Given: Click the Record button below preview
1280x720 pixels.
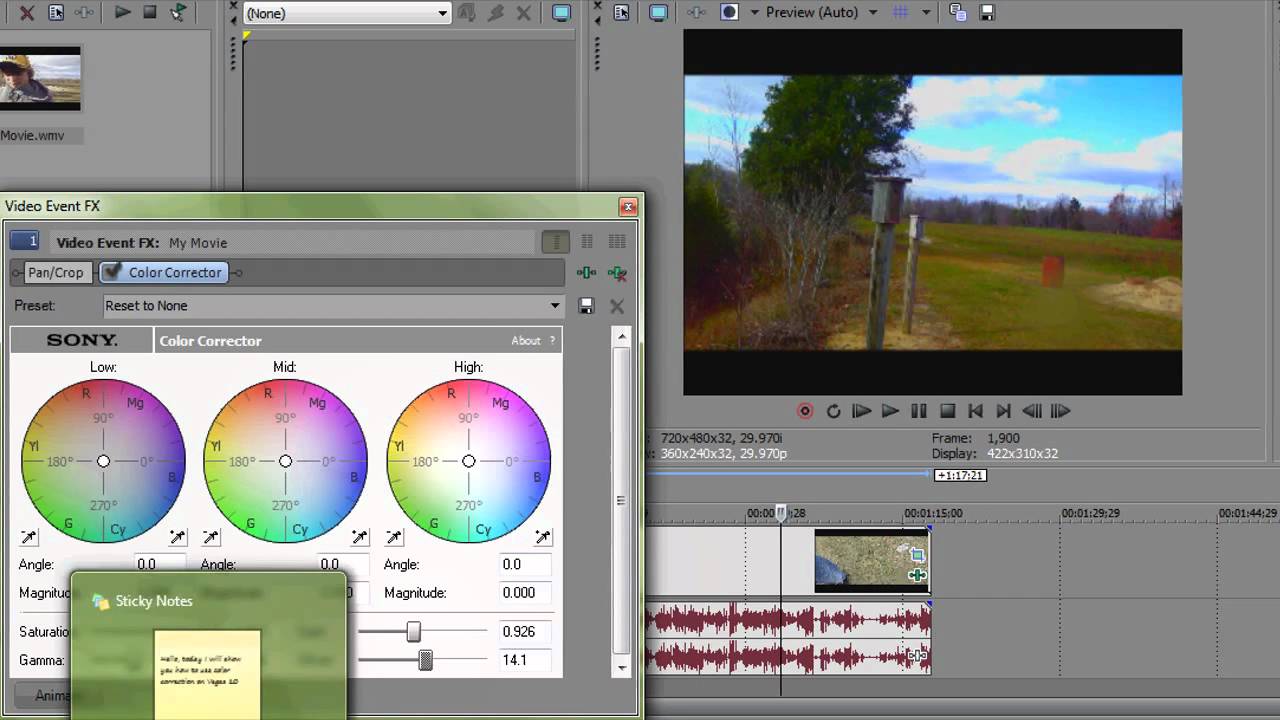Looking at the screenshot, I should tap(805, 411).
